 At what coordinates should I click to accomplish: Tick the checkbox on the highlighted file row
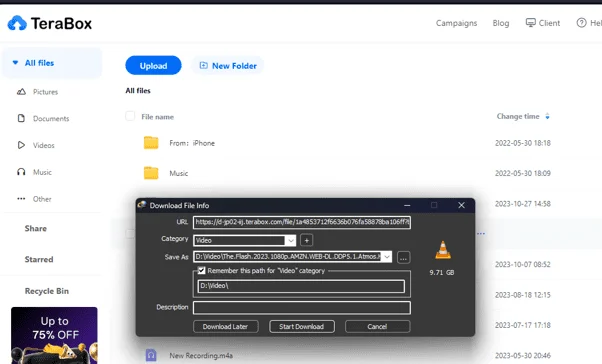[x=130, y=233]
